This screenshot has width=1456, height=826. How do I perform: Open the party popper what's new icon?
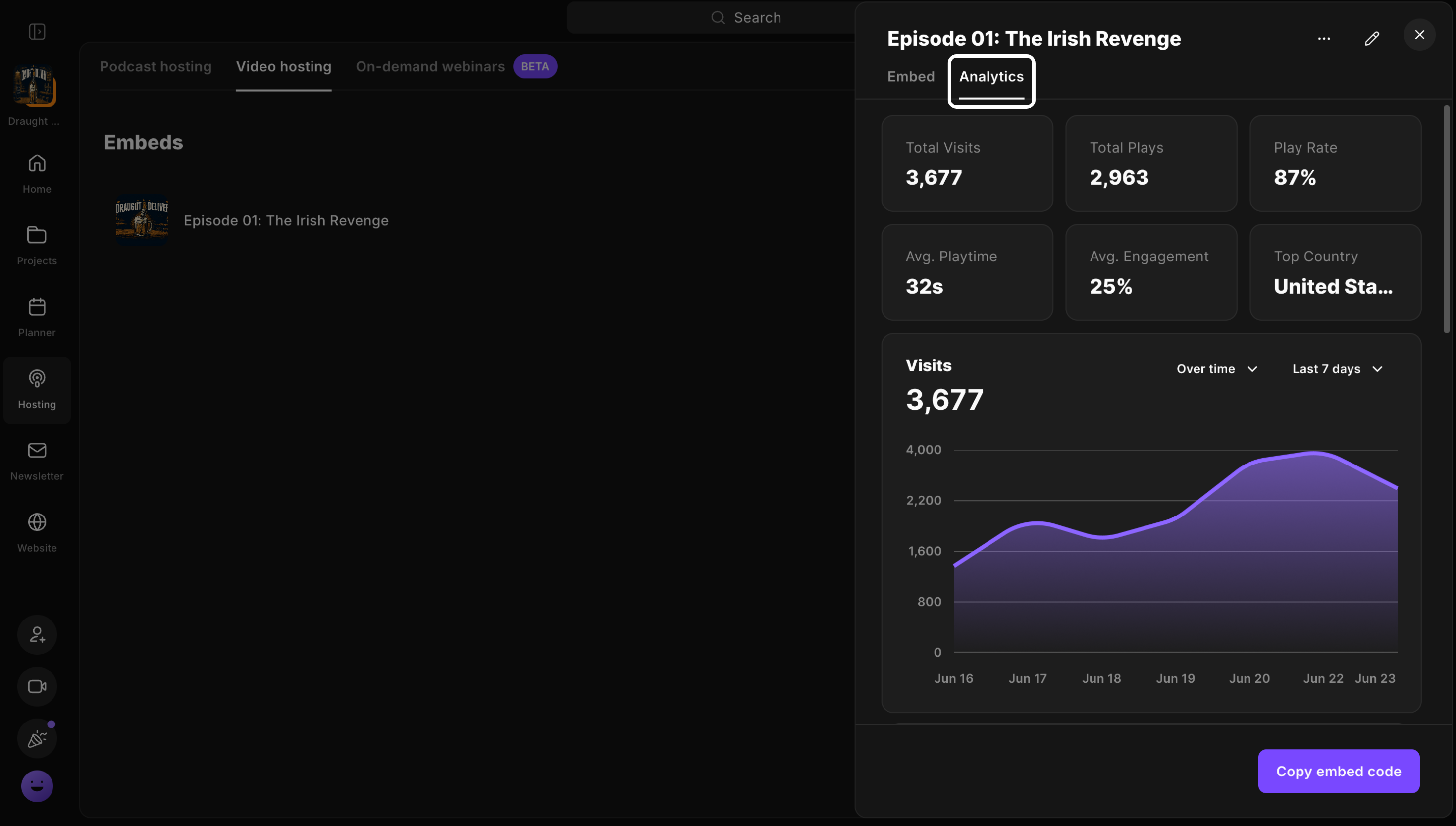click(37, 739)
